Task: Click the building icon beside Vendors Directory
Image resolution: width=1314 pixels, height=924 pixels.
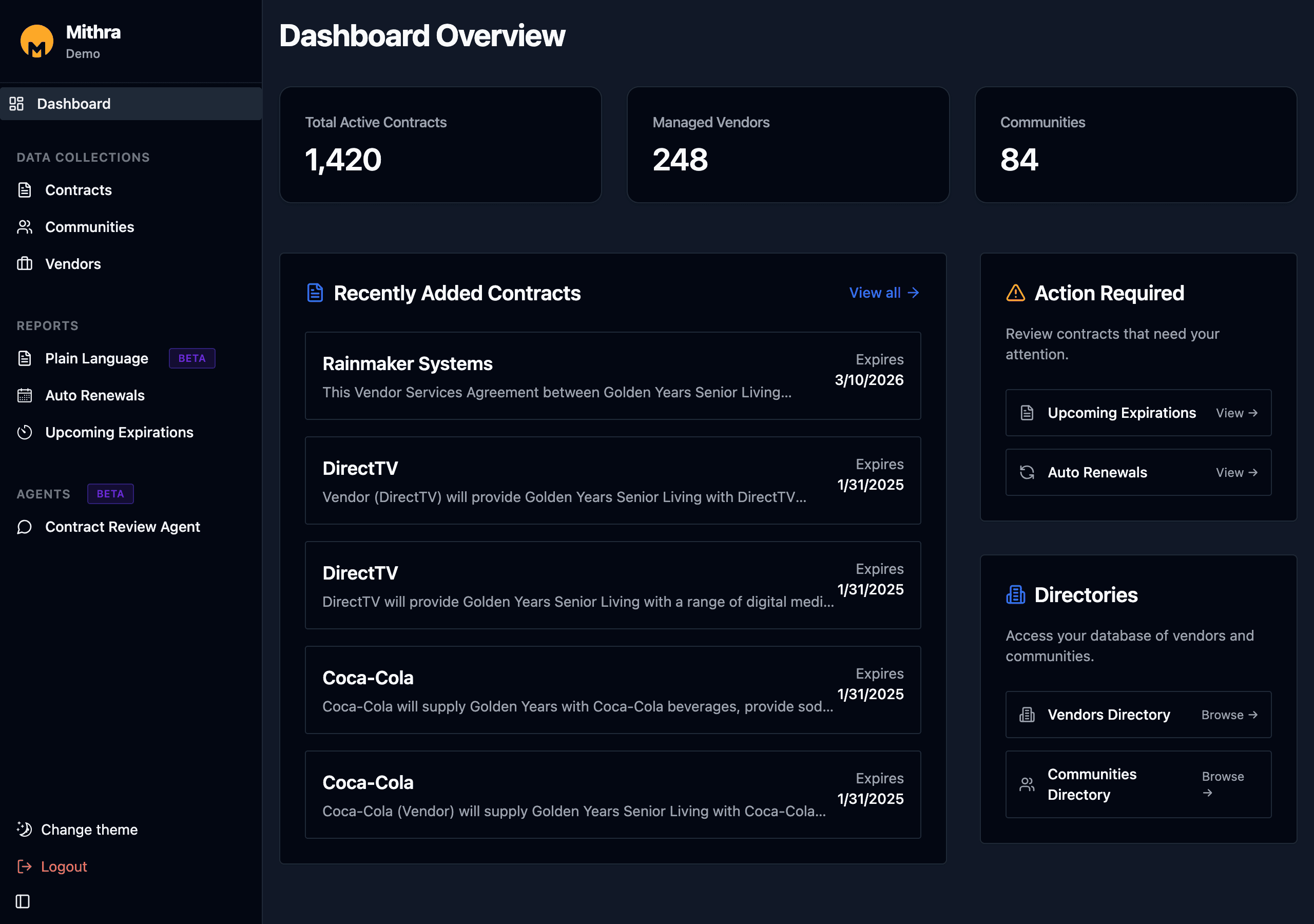Action: coord(1027,715)
